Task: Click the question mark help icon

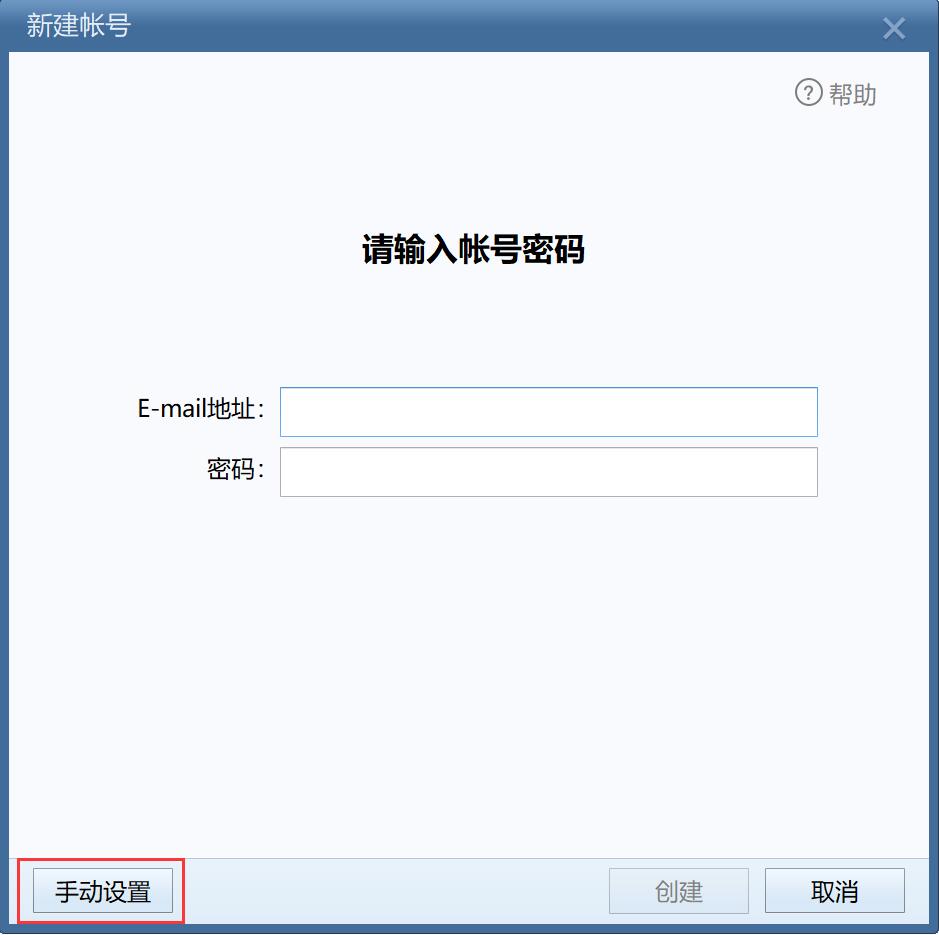Action: click(x=808, y=93)
